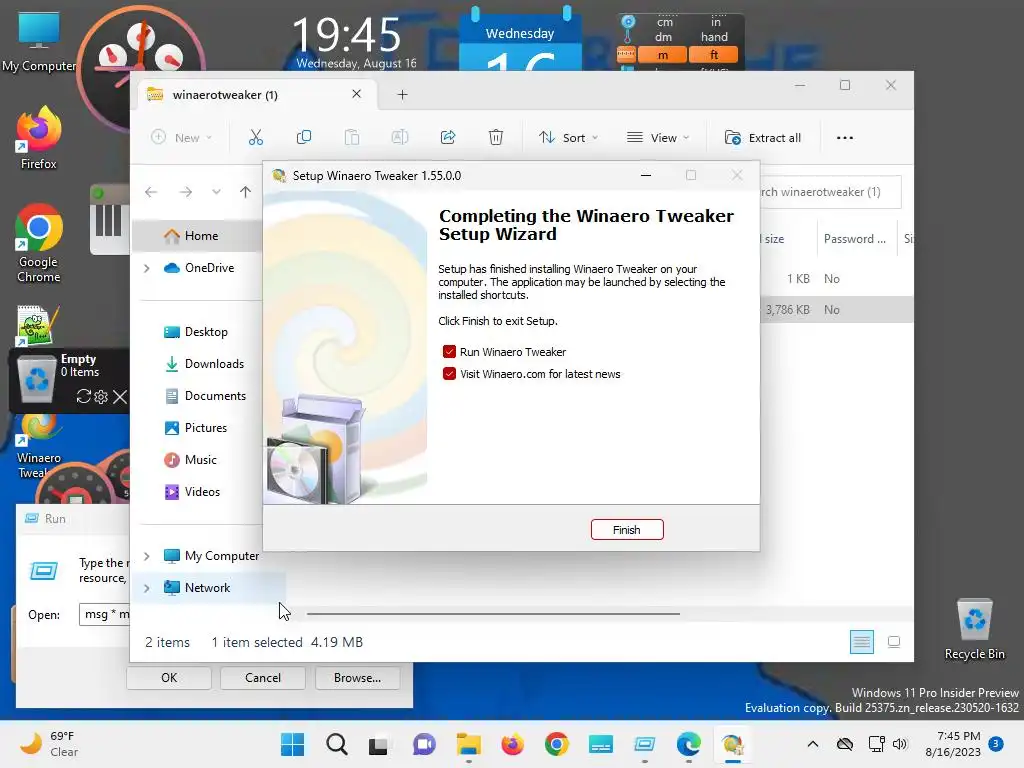Open recent locations chevron in Explorer
The image size is (1024, 768).
[216, 192]
